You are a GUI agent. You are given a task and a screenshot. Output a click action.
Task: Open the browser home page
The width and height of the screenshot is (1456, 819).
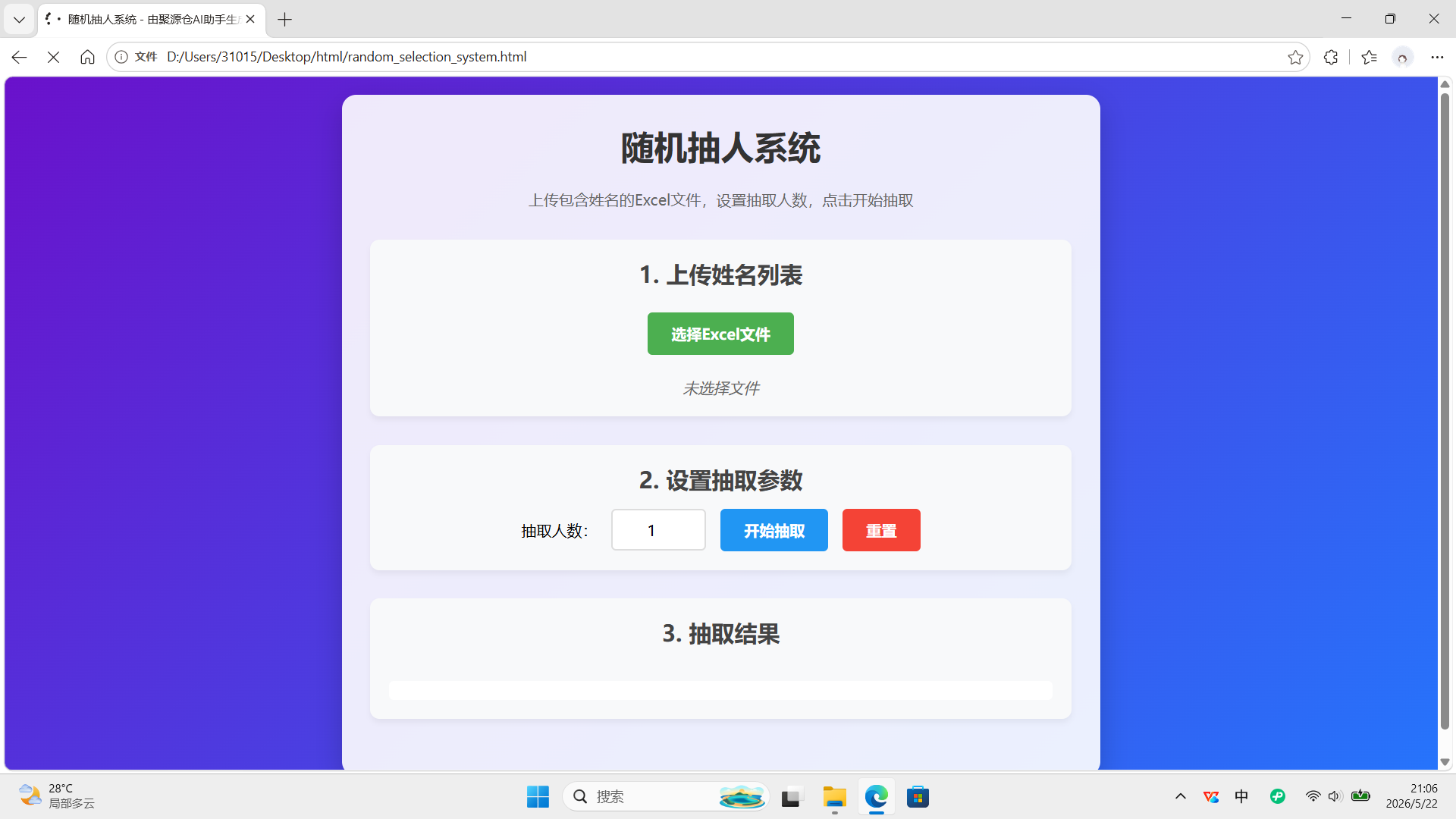click(x=87, y=57)
